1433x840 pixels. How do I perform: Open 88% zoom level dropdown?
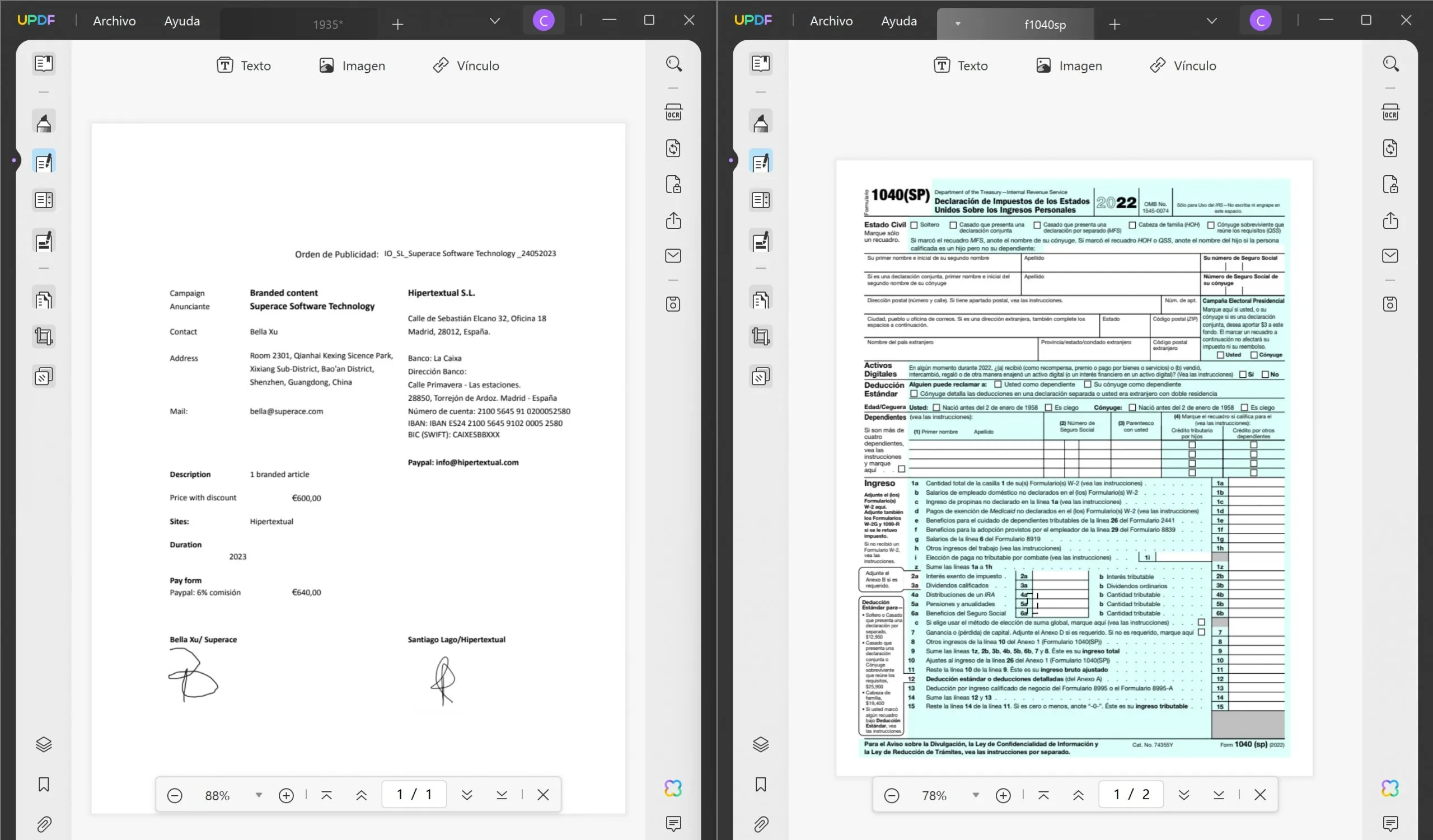click(259, 795)
